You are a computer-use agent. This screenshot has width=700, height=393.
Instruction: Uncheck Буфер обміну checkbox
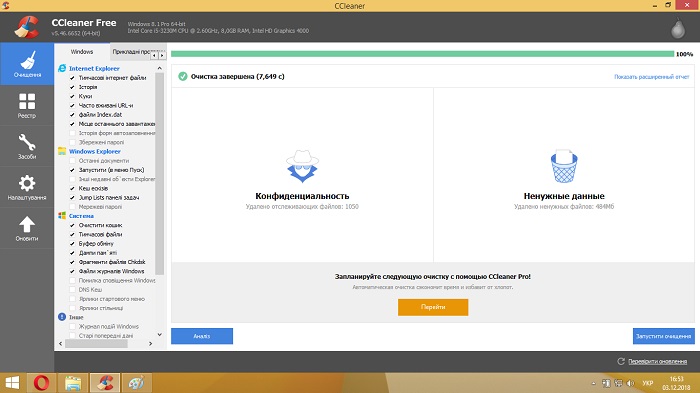[72, 243]
